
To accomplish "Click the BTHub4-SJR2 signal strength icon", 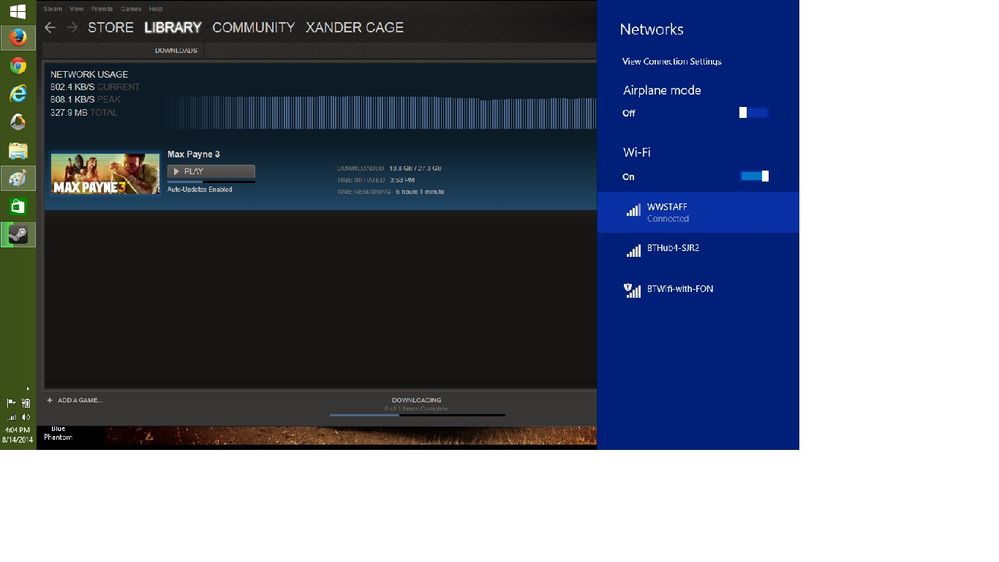I will click(x=633, y=251).
